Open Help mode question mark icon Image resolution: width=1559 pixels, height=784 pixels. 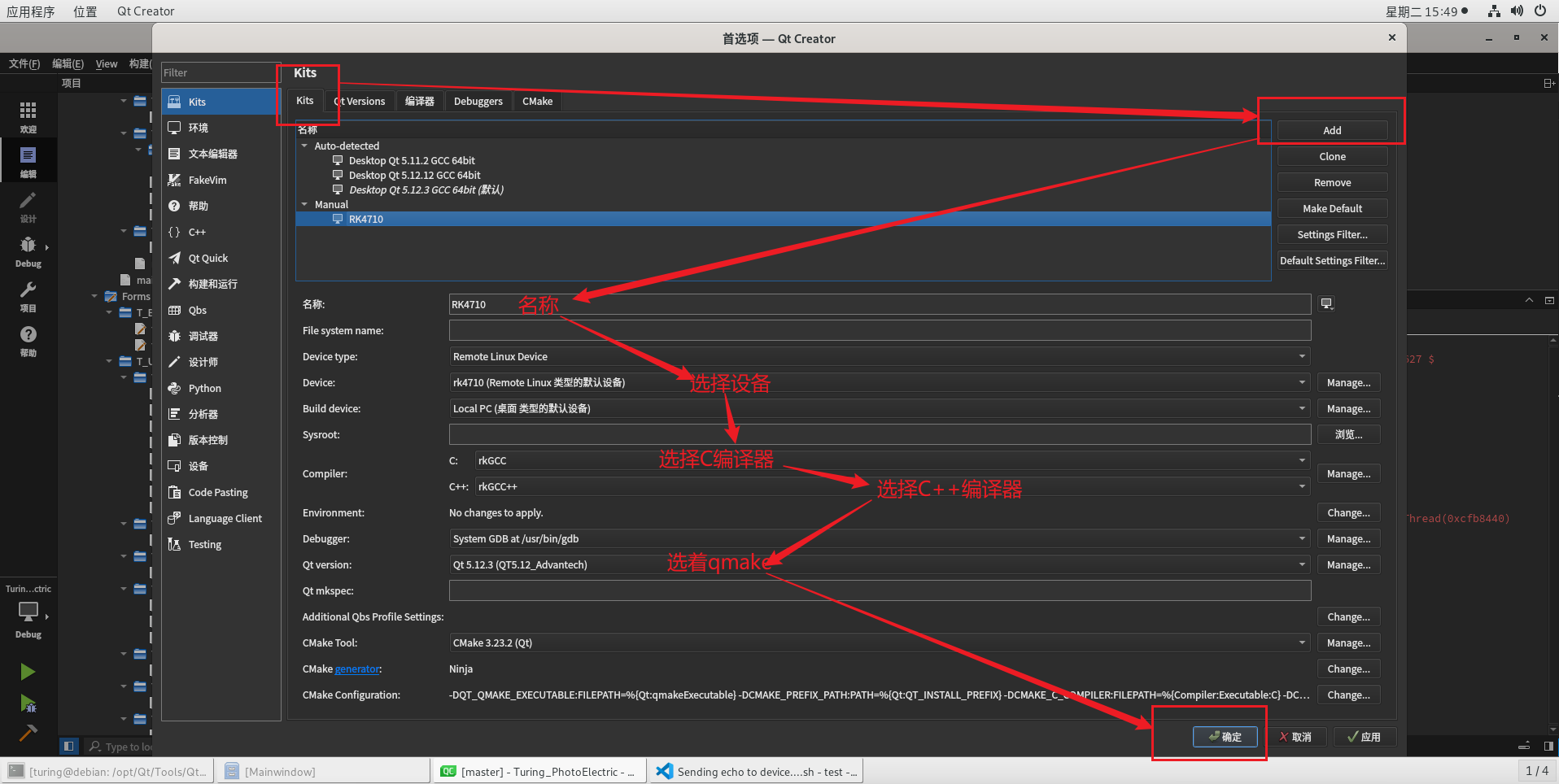pyautogui.click(x=28, y=341)
